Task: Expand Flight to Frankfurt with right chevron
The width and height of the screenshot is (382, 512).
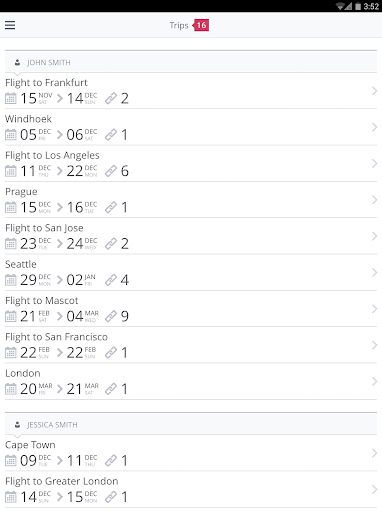Action: click(374, 91)
